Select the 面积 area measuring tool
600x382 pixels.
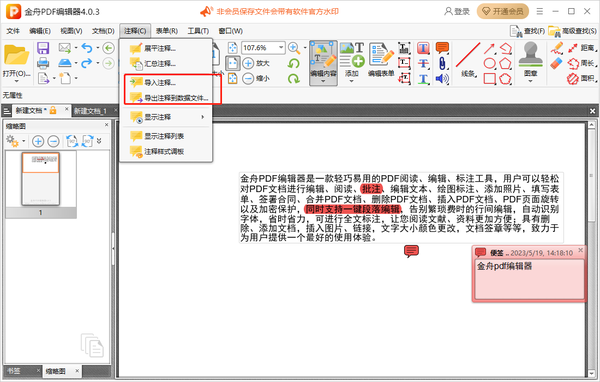click(582, 78)
